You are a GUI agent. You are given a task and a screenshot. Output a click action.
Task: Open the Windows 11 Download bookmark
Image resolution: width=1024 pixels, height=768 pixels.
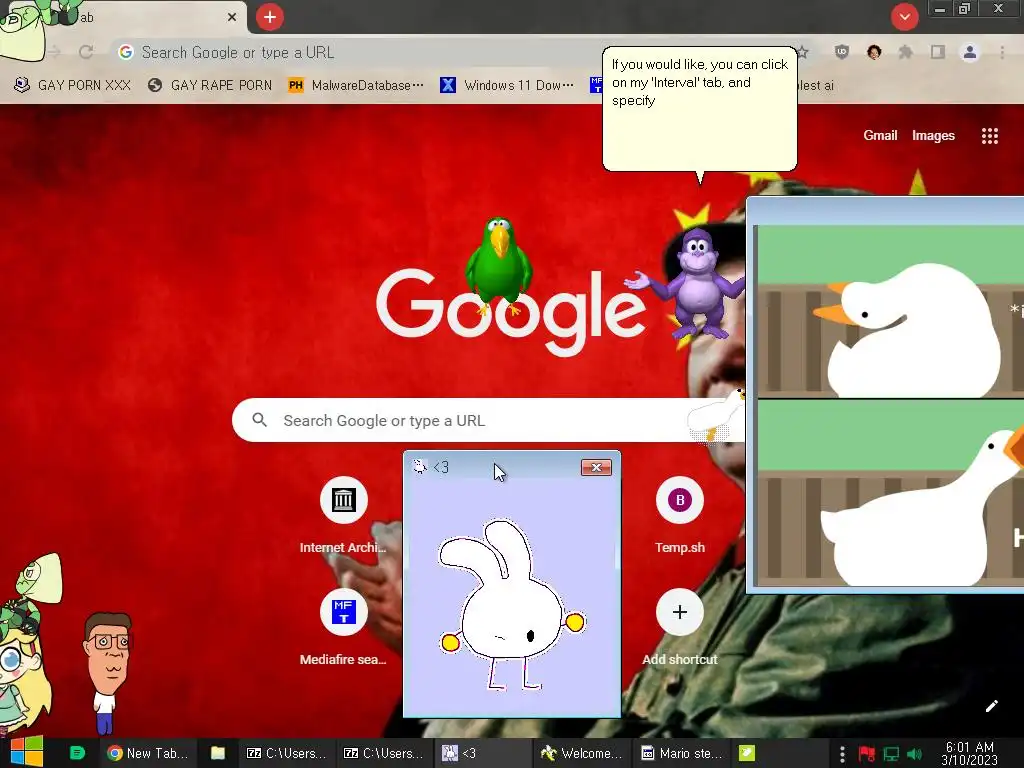coord(507,85)
